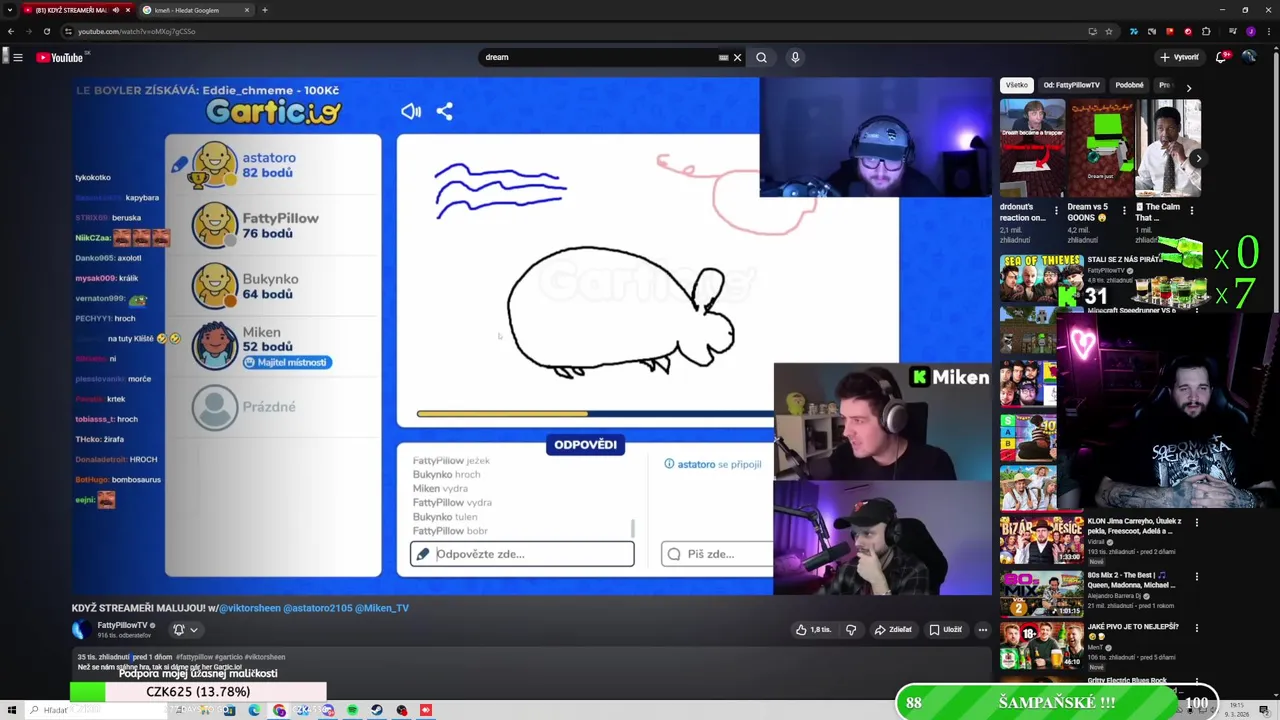Open the browser extensions puzzle icon

[x=1206, y=31]
